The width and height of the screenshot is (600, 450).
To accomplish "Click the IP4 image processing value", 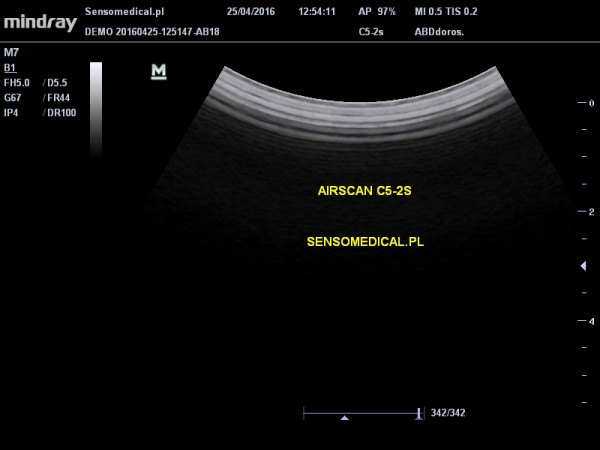I will tap(11, 113).
